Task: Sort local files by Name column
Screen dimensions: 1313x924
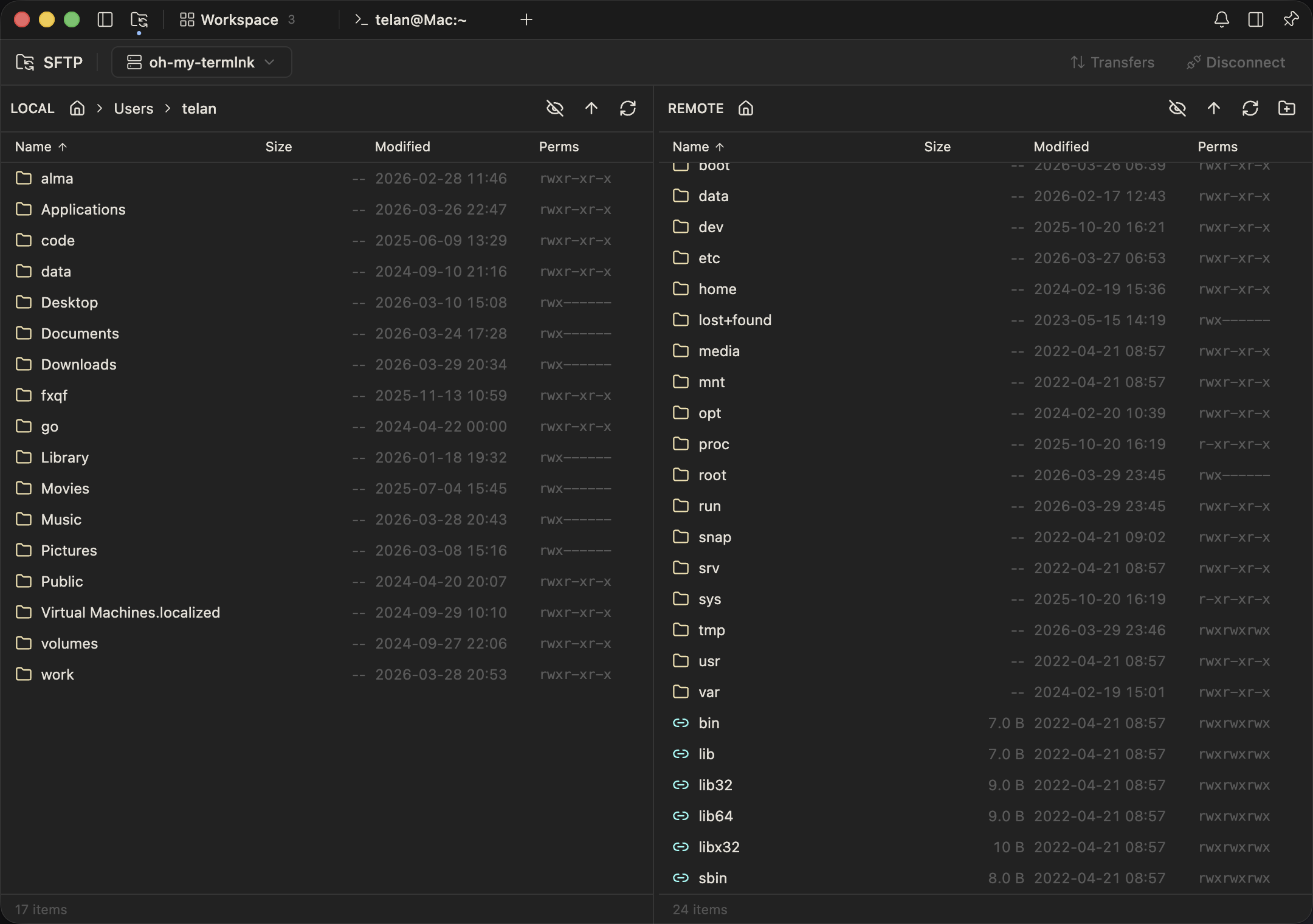Action: coord(41,147)
